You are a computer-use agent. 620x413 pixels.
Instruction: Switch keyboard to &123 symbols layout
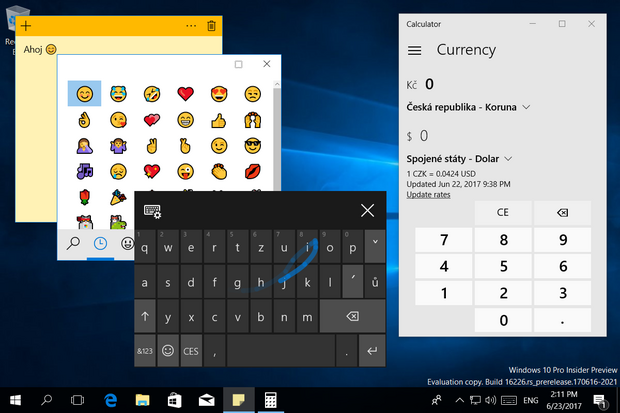[x=145, y=351]
